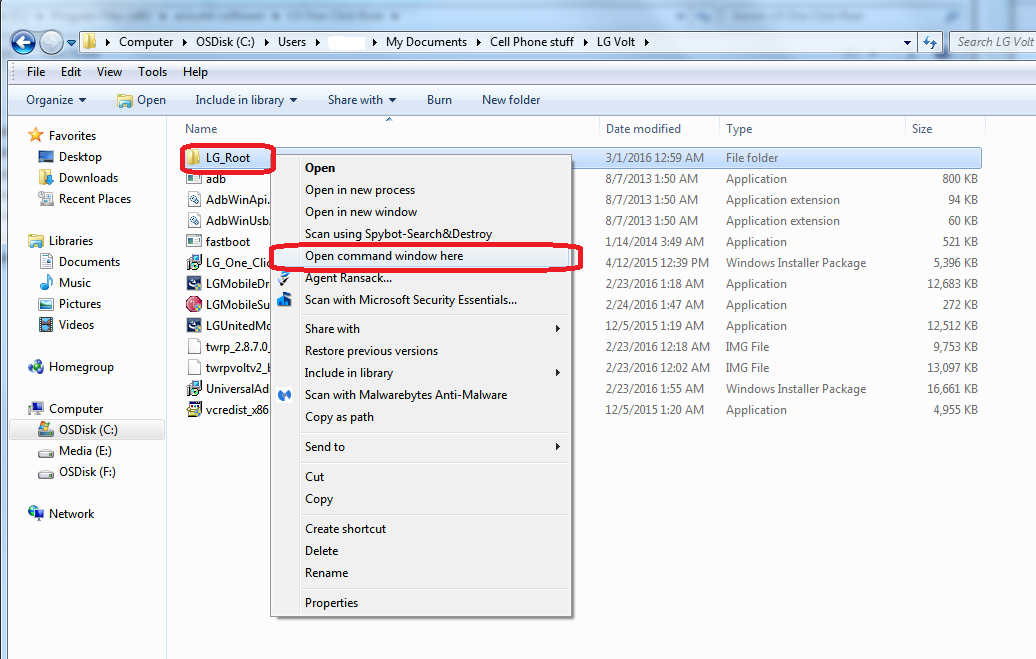Select twrpvoltv2 image file
Viewport: 1036px width, 659px height.
click(x=194, y=368)
